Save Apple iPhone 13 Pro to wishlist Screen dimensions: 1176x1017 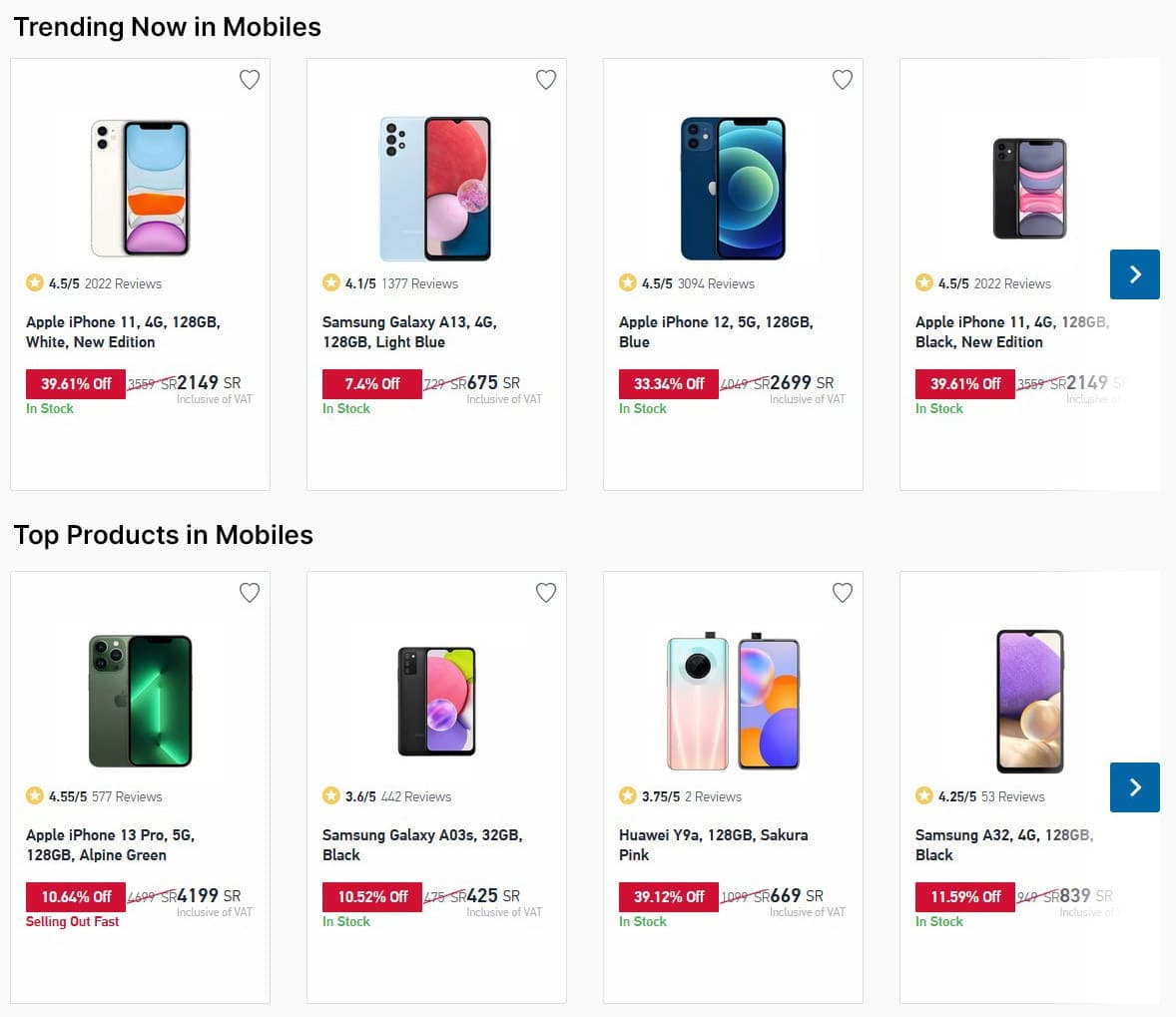(250, 593)
